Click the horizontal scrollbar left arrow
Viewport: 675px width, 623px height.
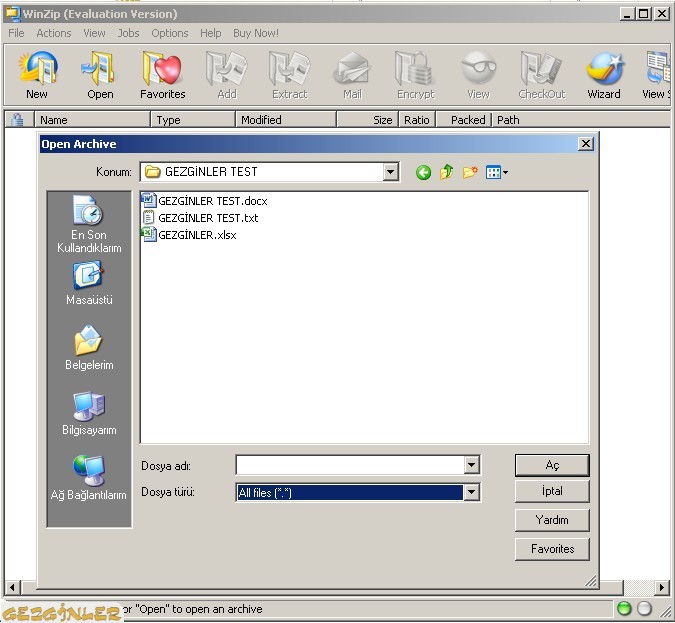point(12,587)
